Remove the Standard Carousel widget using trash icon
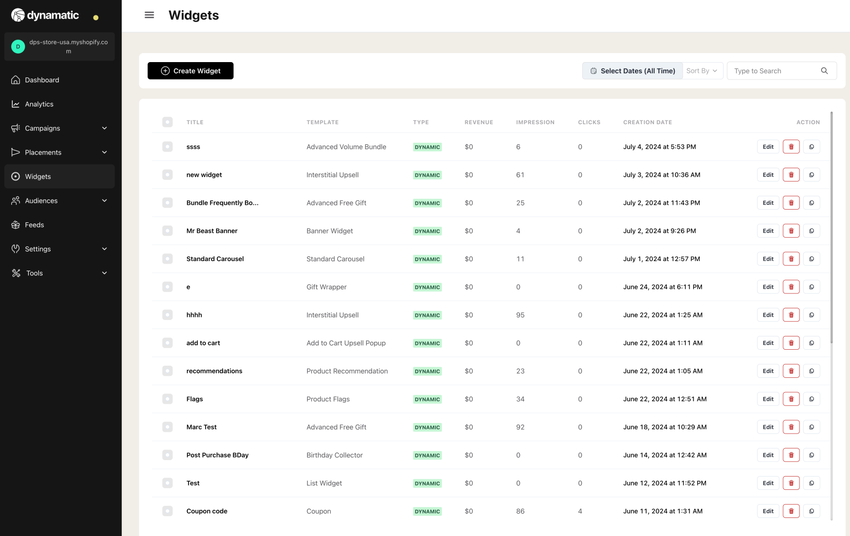This screenshot has height=536, width=850. 791,259
